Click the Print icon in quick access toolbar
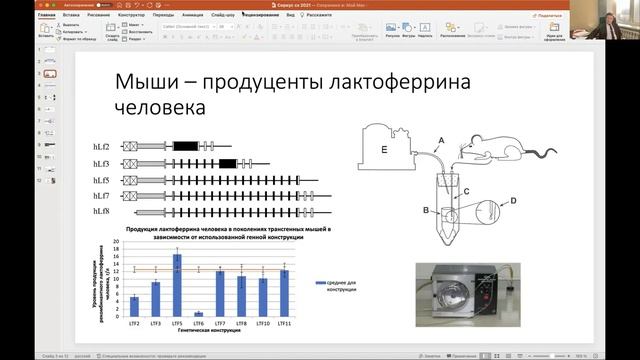The image size is (640, 360). (x=158, y=5)
